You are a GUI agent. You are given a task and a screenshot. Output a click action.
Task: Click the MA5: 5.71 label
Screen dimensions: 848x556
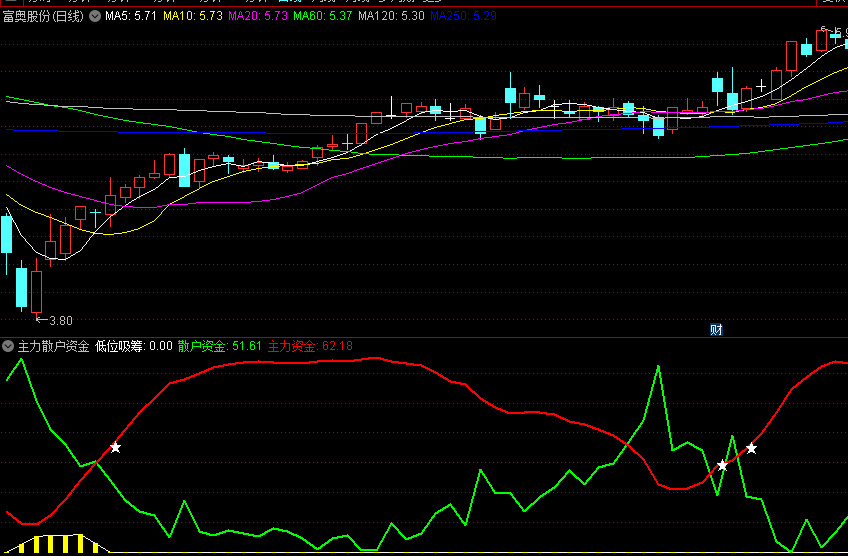131,16
